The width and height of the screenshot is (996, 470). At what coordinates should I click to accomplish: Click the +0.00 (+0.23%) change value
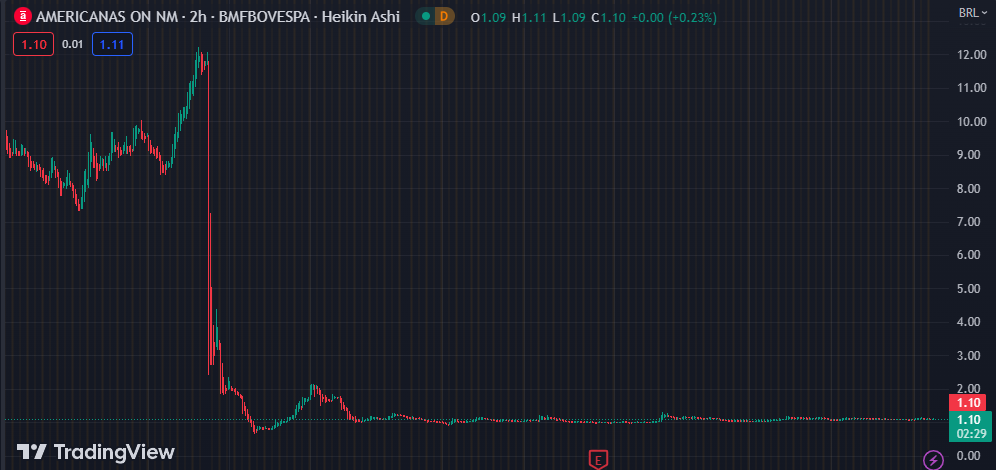coord(673,18)
